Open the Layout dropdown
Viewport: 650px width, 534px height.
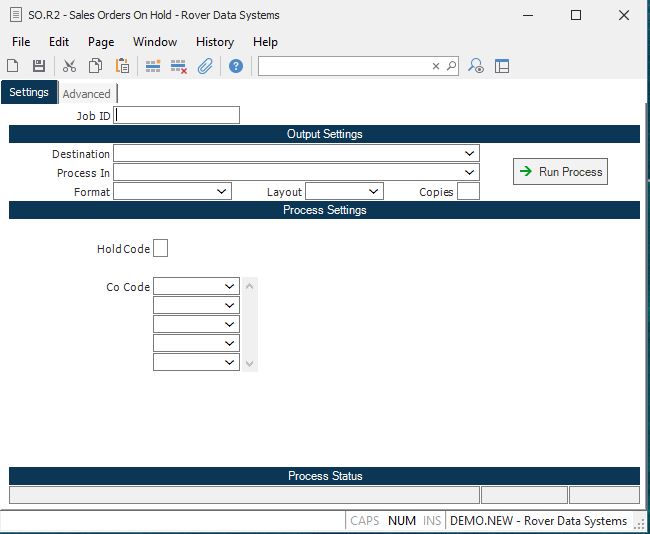[x=374, y=191]
